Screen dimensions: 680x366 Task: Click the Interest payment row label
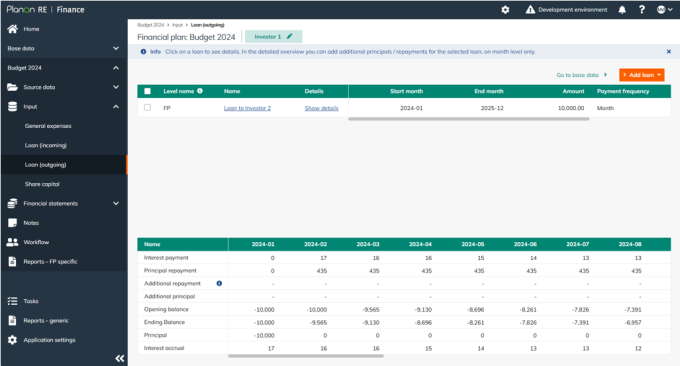(x=166, y=258)
